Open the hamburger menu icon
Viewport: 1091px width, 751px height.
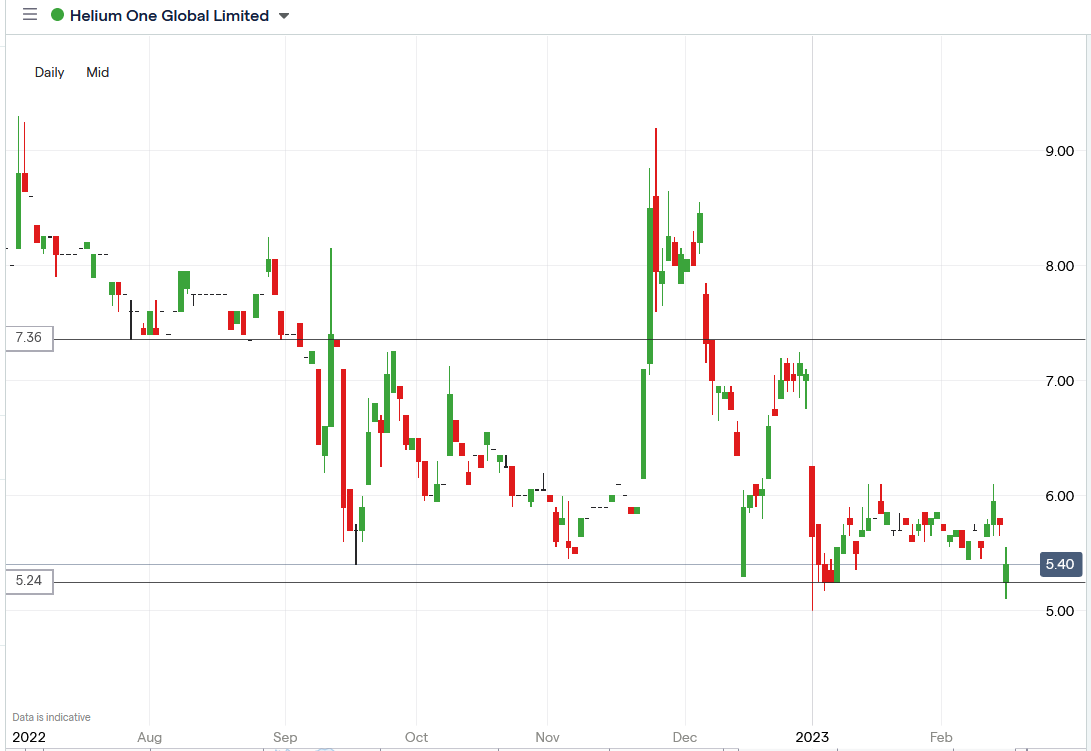click(x=30, y=15)
